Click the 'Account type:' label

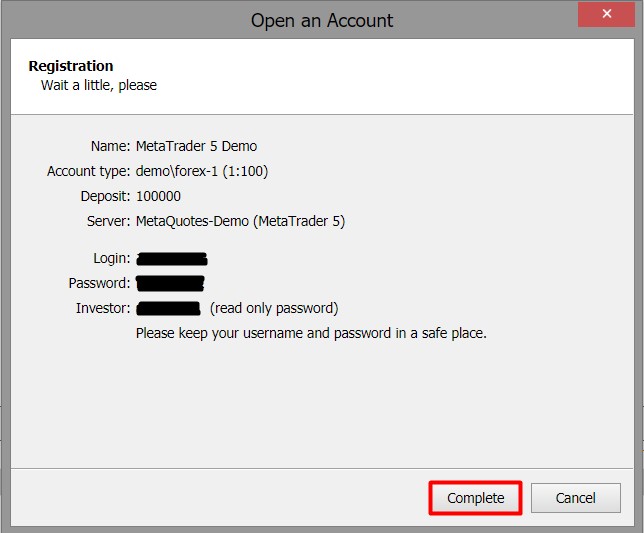tap(88, 171)
